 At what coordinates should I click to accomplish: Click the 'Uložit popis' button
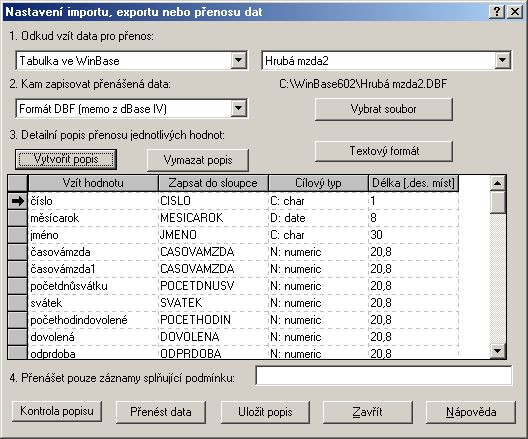265,412
